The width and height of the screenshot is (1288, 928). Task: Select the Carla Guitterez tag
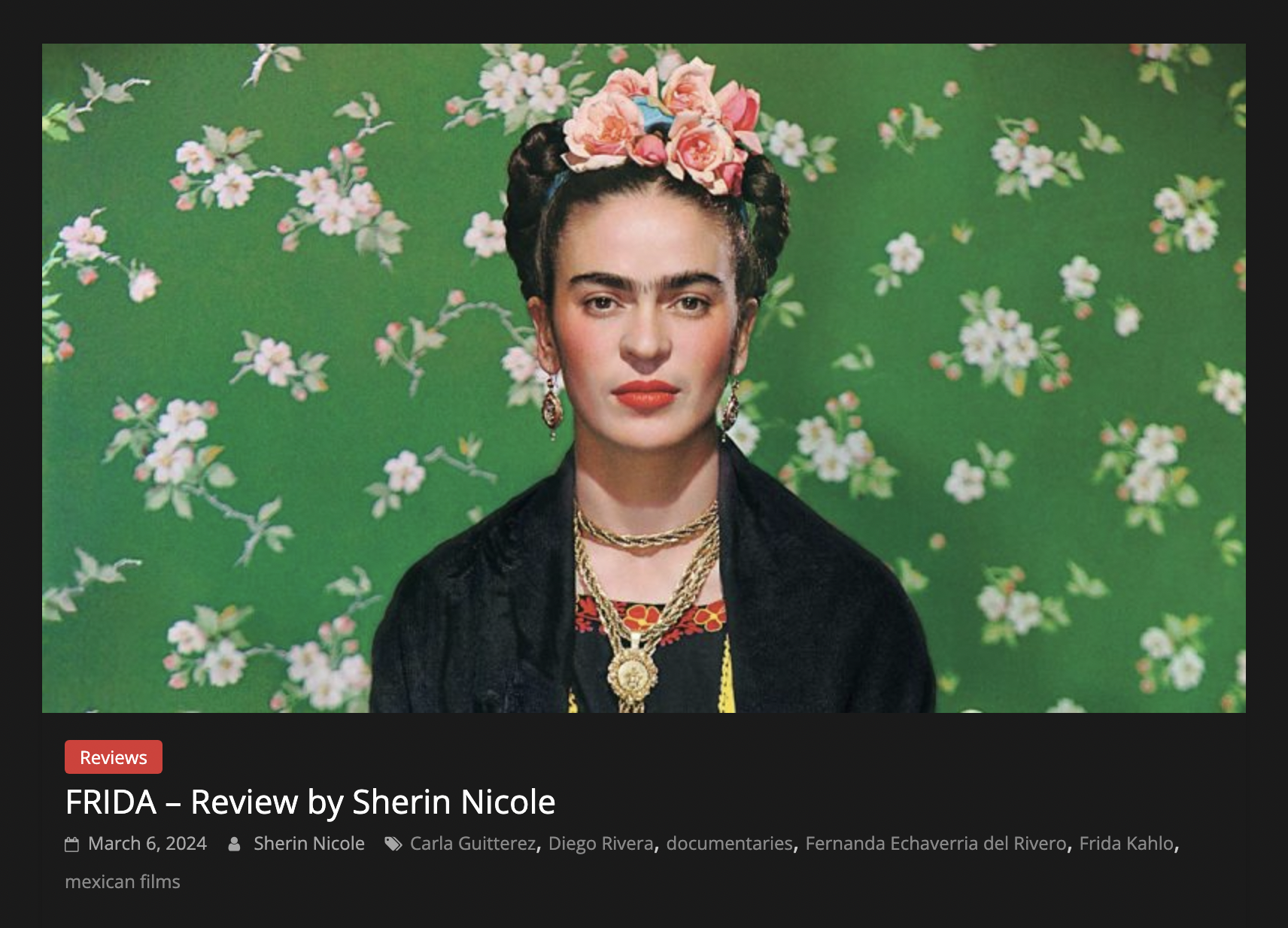coord(472,844)
